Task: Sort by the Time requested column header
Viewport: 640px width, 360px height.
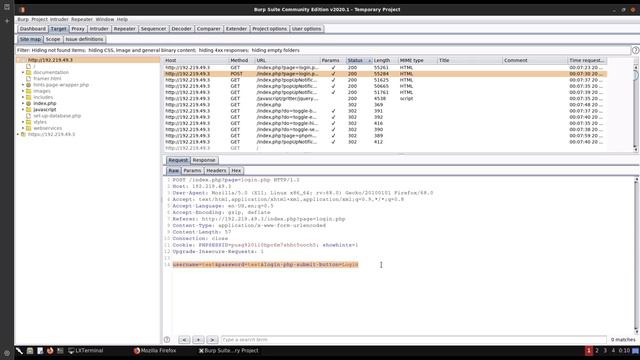Action: click(x=587, y=60)
